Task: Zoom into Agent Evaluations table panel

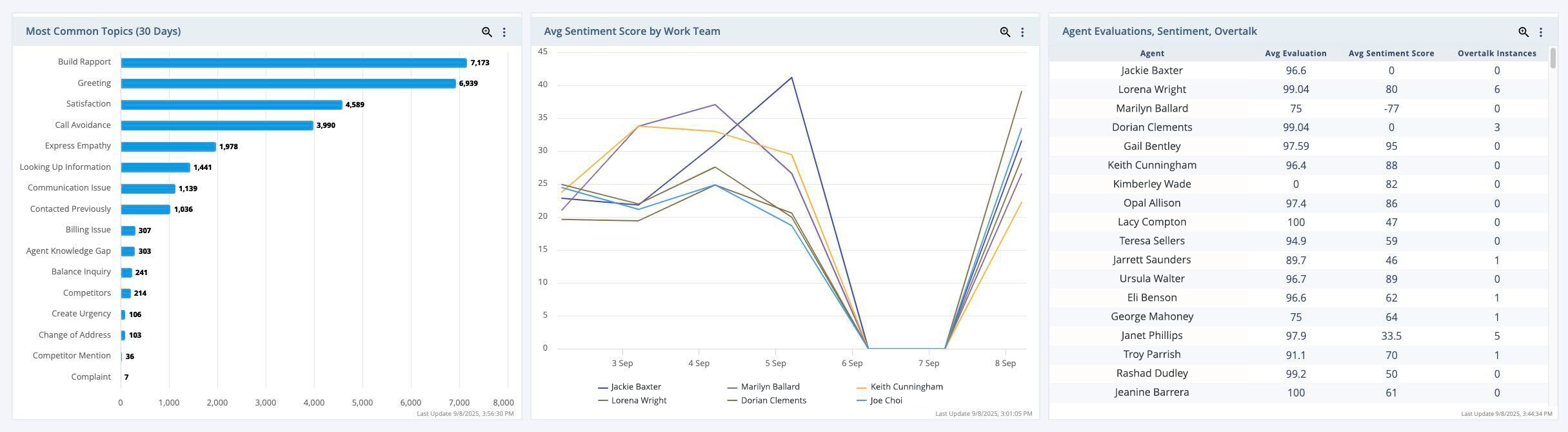Action: coord(1523,32)
